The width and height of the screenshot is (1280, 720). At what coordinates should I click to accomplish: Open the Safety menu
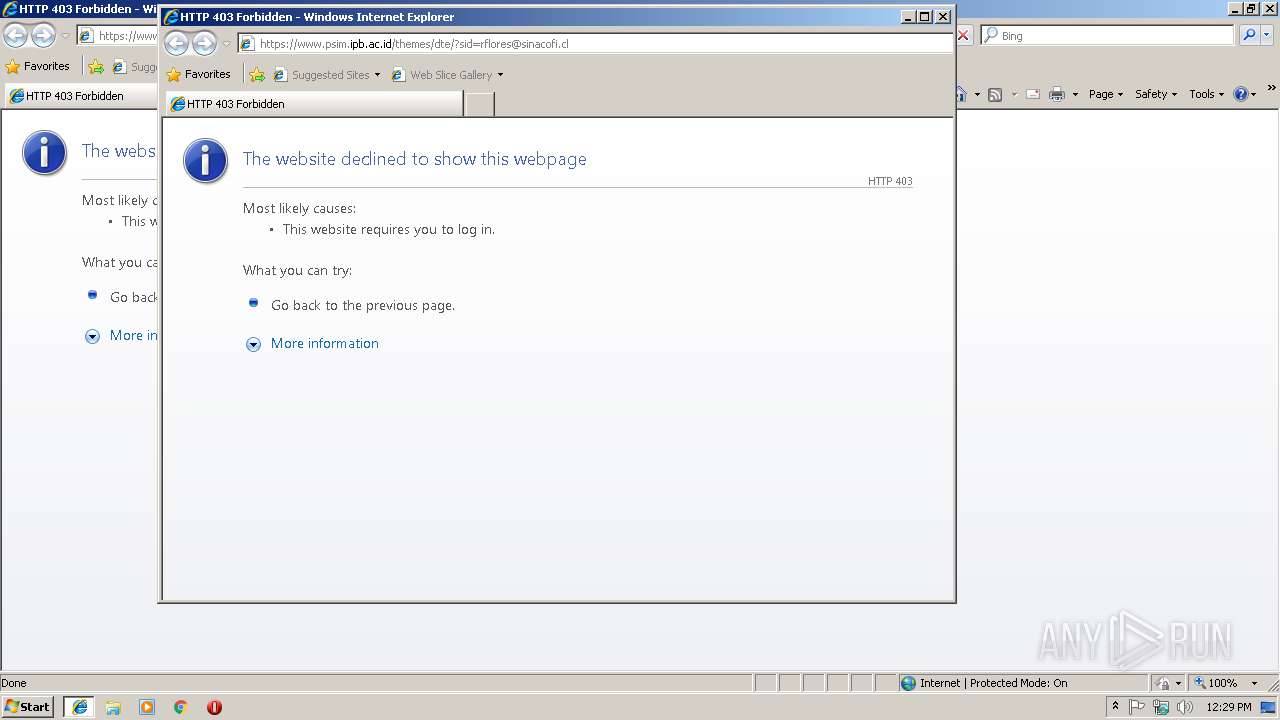tap(1156, 94)
